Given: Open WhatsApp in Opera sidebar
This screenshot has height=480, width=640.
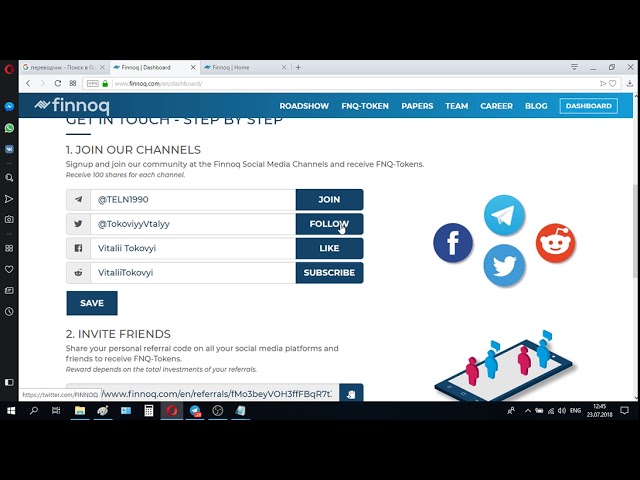Looking at the screenshot, I should click(9, 128).
